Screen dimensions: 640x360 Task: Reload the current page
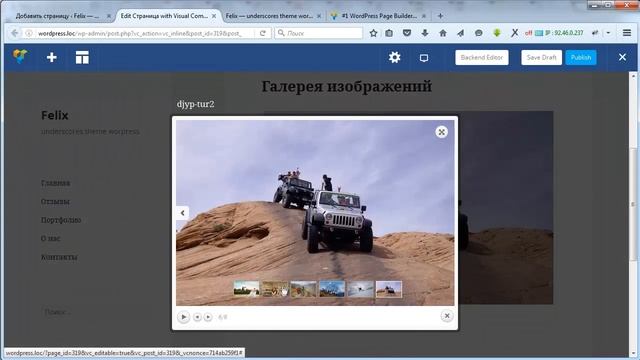tap(263, 33)
